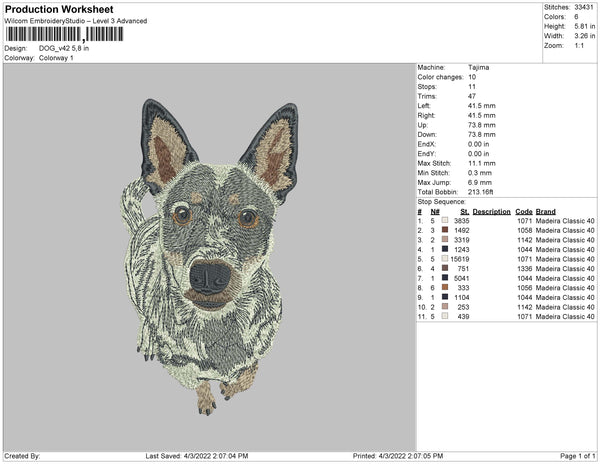
Task: Click the brown swatch in stop 2
Action: [x=445, y=230]
